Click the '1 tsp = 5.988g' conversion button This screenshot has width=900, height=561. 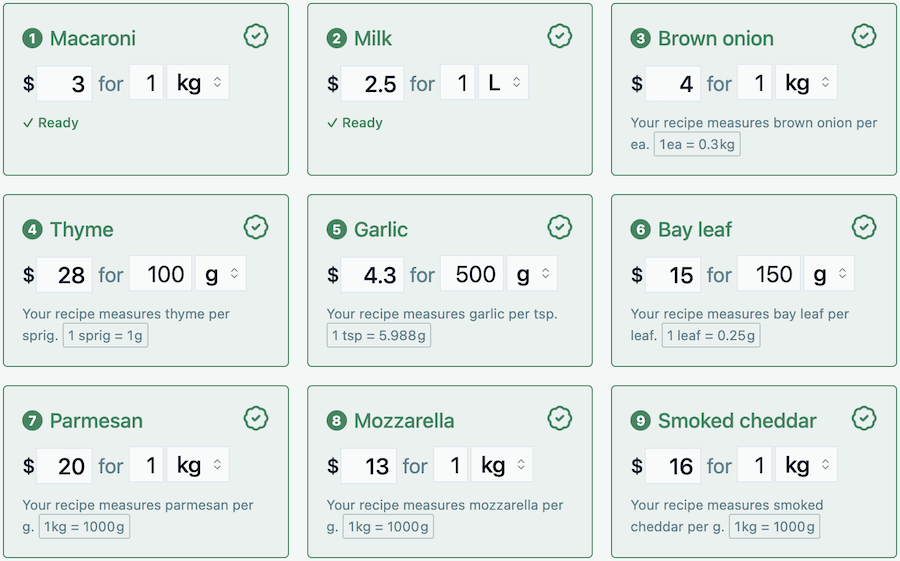[x=379, y=336]
